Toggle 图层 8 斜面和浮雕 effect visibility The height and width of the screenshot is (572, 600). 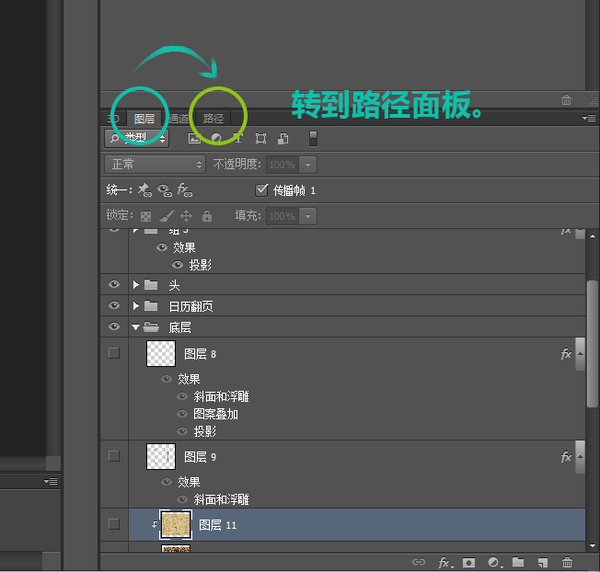[183, 396]
